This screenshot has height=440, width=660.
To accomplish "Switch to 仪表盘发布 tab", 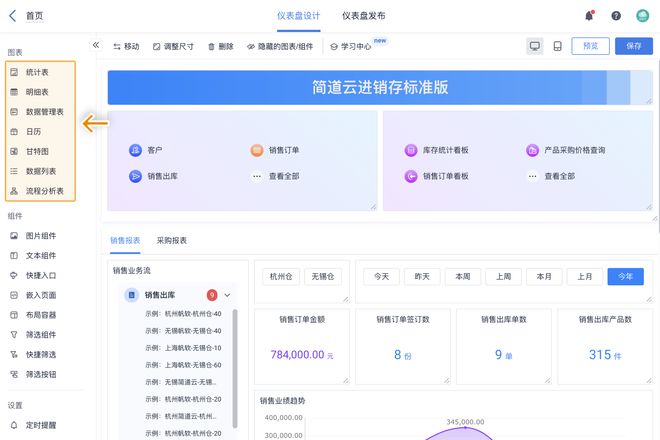I will pyautogui.click(x=363, y=16).
